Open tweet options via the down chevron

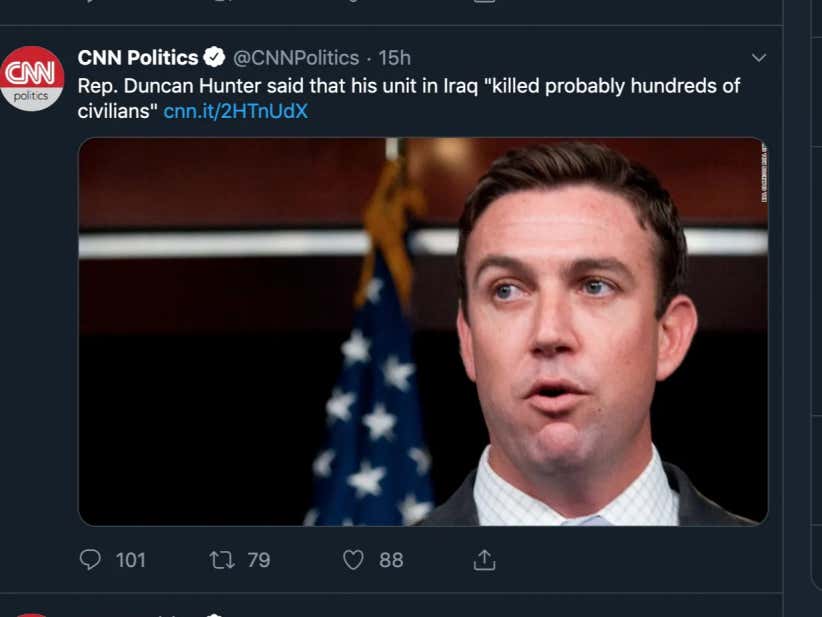point(759,57)
